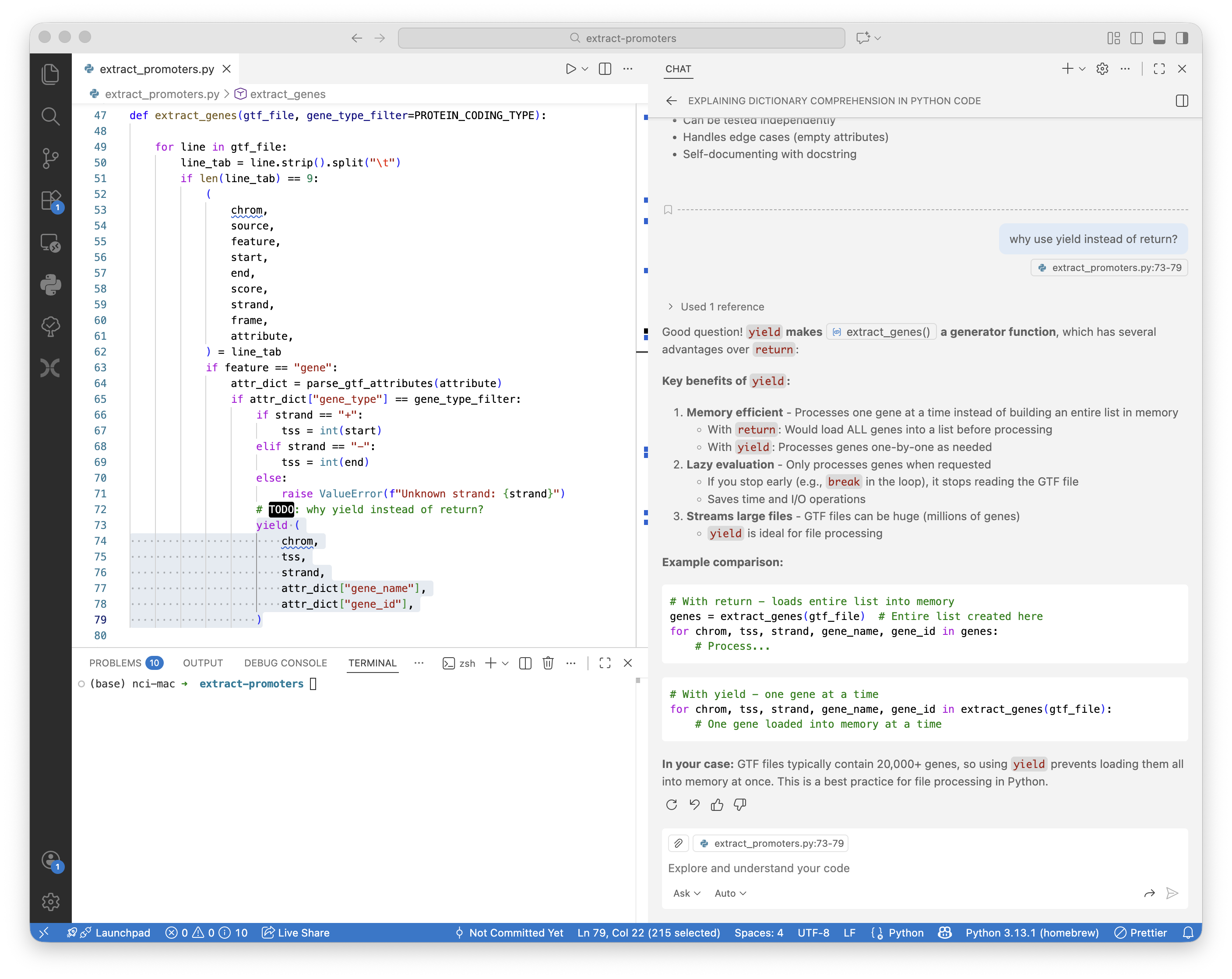This screenshot has height=979, width=1232.
Task: Toggle the bottom panel layout button
Action: point(1159,38)
